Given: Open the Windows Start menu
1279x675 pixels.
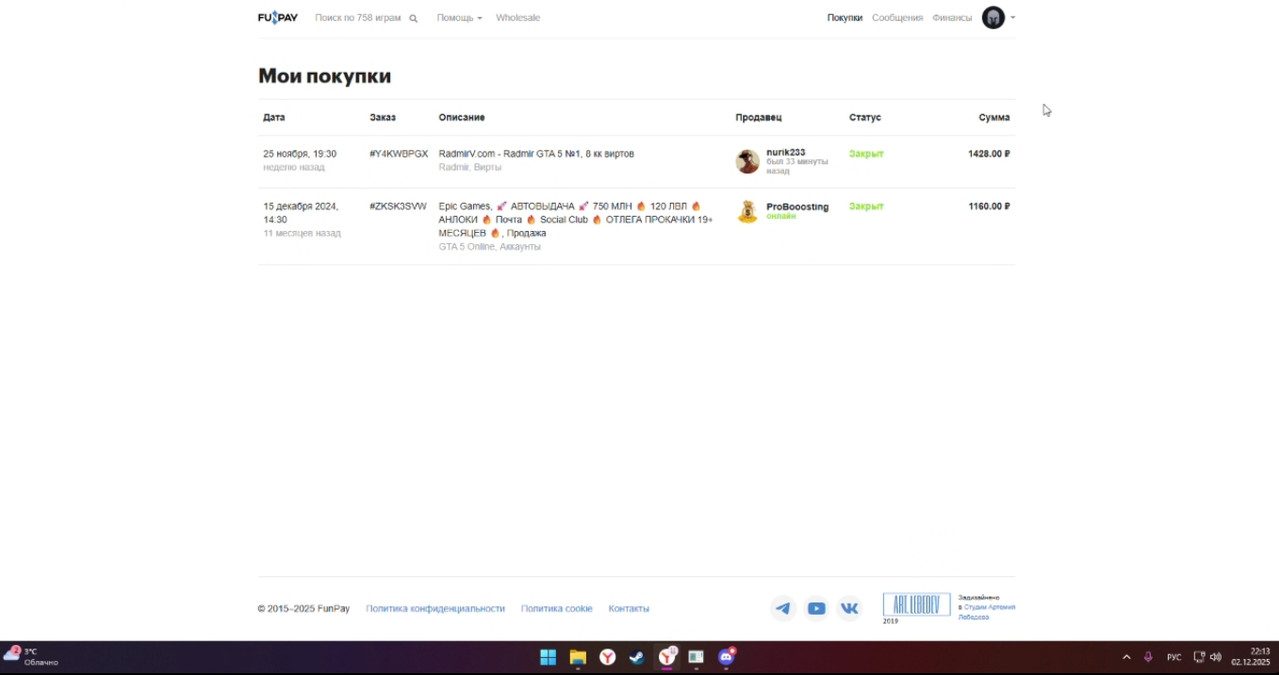Looking at the screenshot, I should [x=548, y=657].
